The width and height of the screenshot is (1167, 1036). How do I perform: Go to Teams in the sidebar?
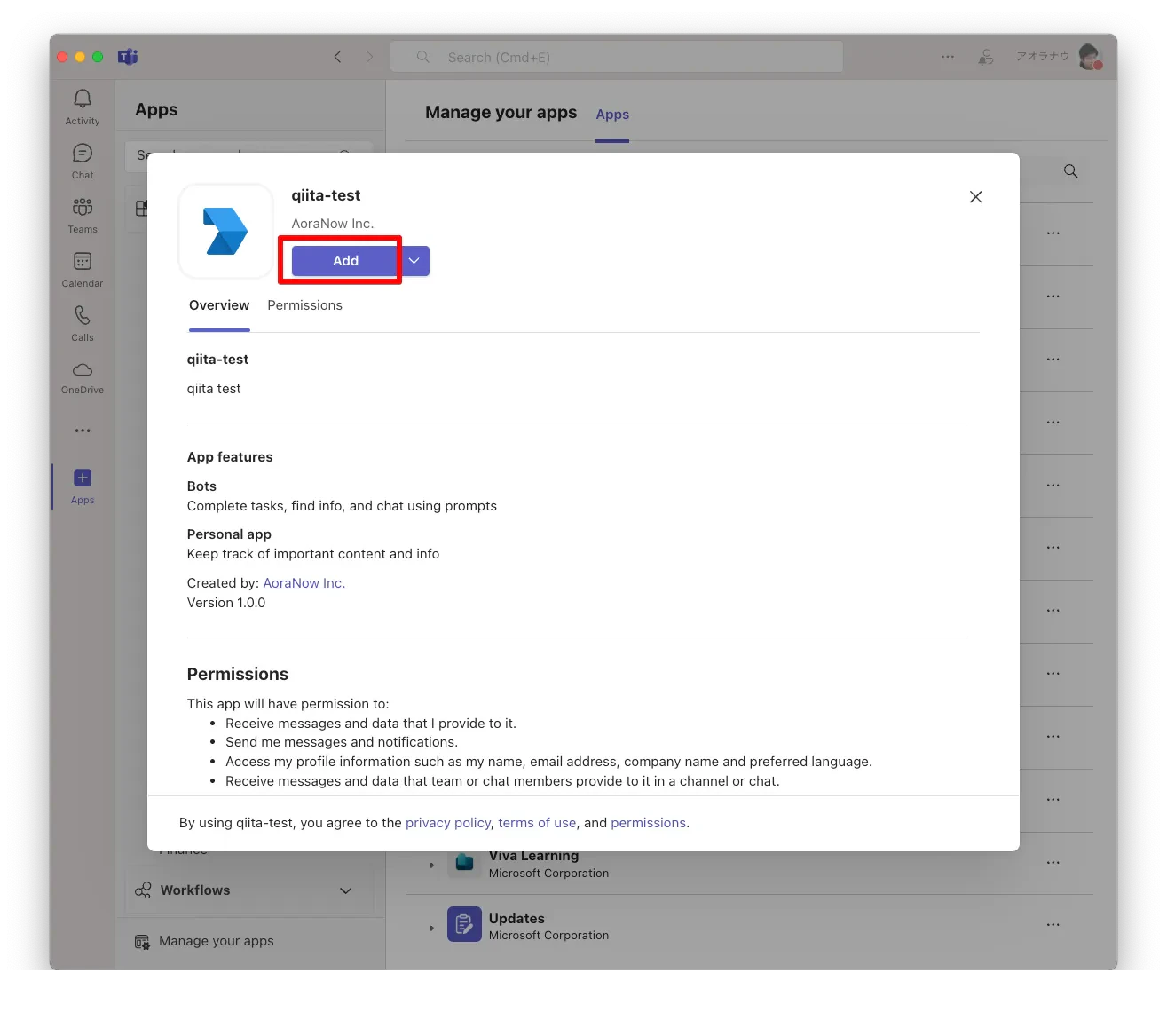point(83,216)
